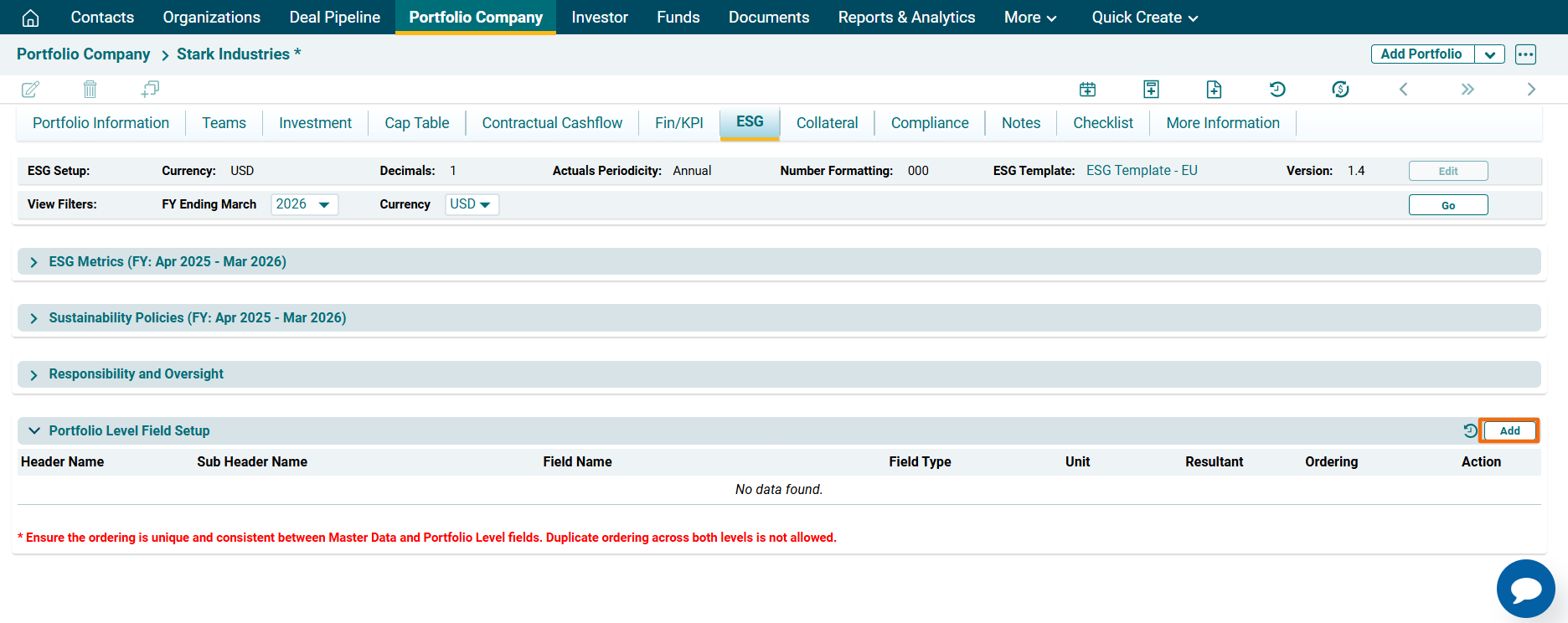Open the ESG Template - EU link

click(1141, 171)
